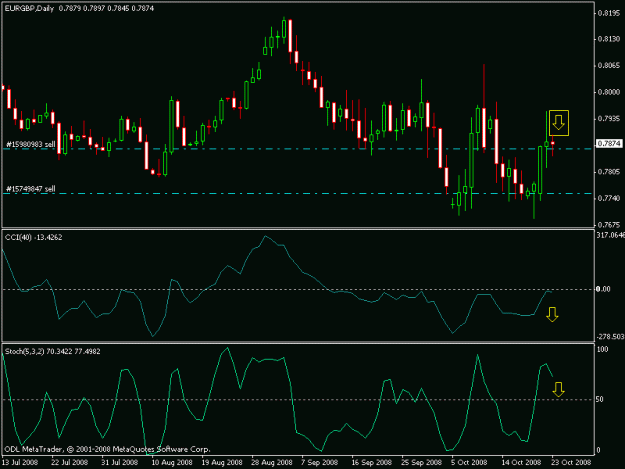Viewport: 625px width, 469px height.
Task: Click the 25 Sep 2008 date label
Action: click(421, 462)
